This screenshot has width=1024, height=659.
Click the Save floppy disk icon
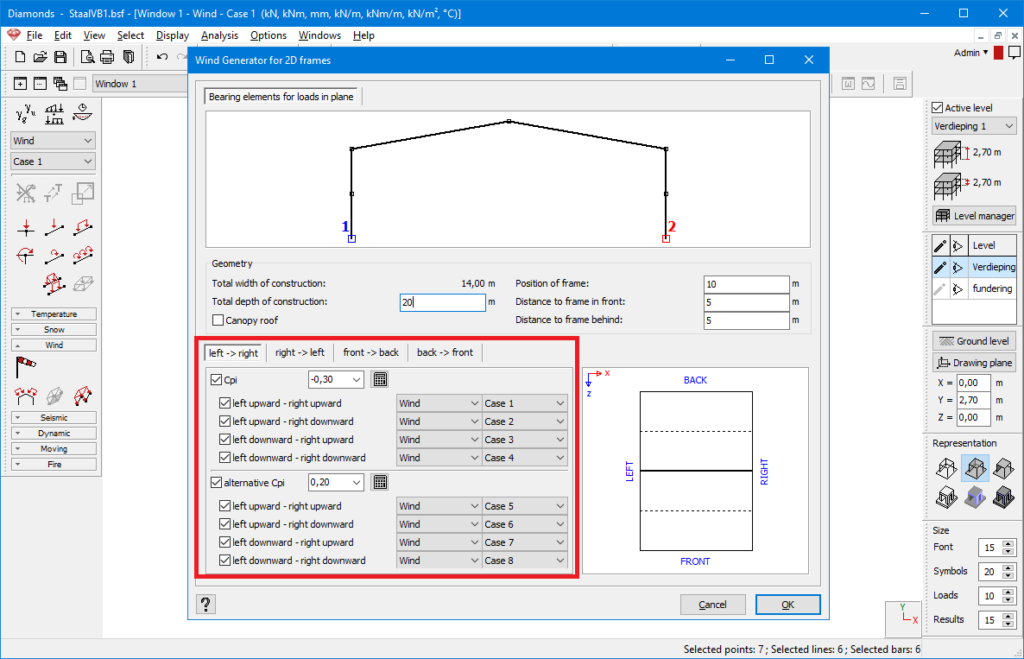pyautogui.click(x=60, y=57)
